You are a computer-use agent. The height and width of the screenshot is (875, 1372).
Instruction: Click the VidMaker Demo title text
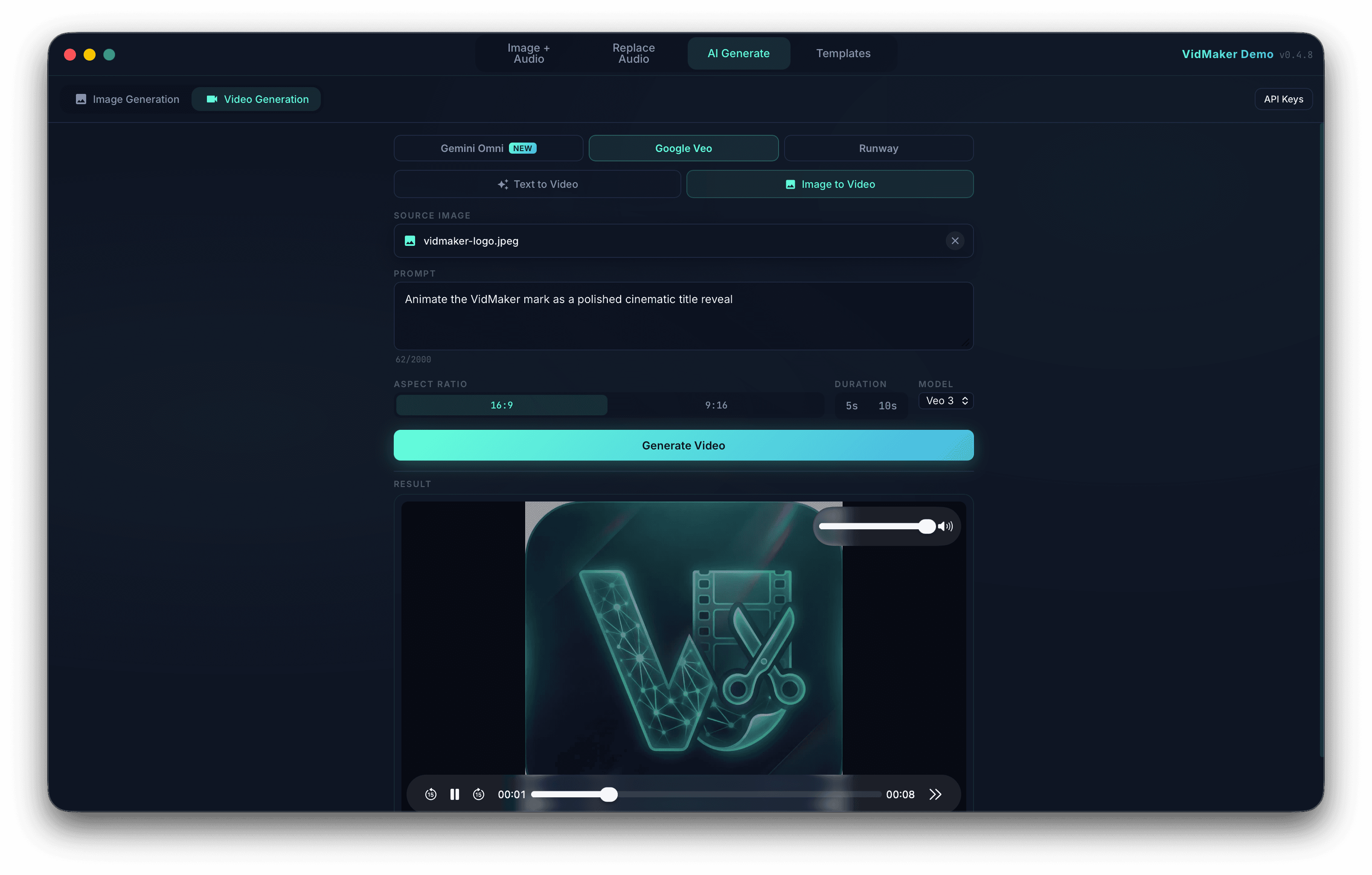(1227, 54)
